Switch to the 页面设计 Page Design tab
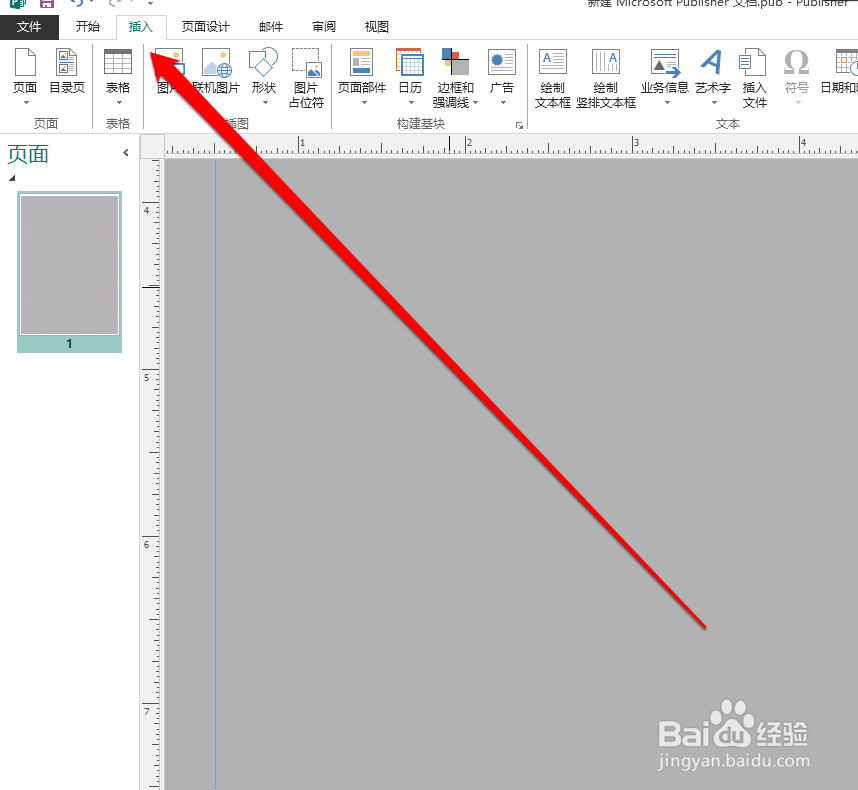 click(206, 27)
